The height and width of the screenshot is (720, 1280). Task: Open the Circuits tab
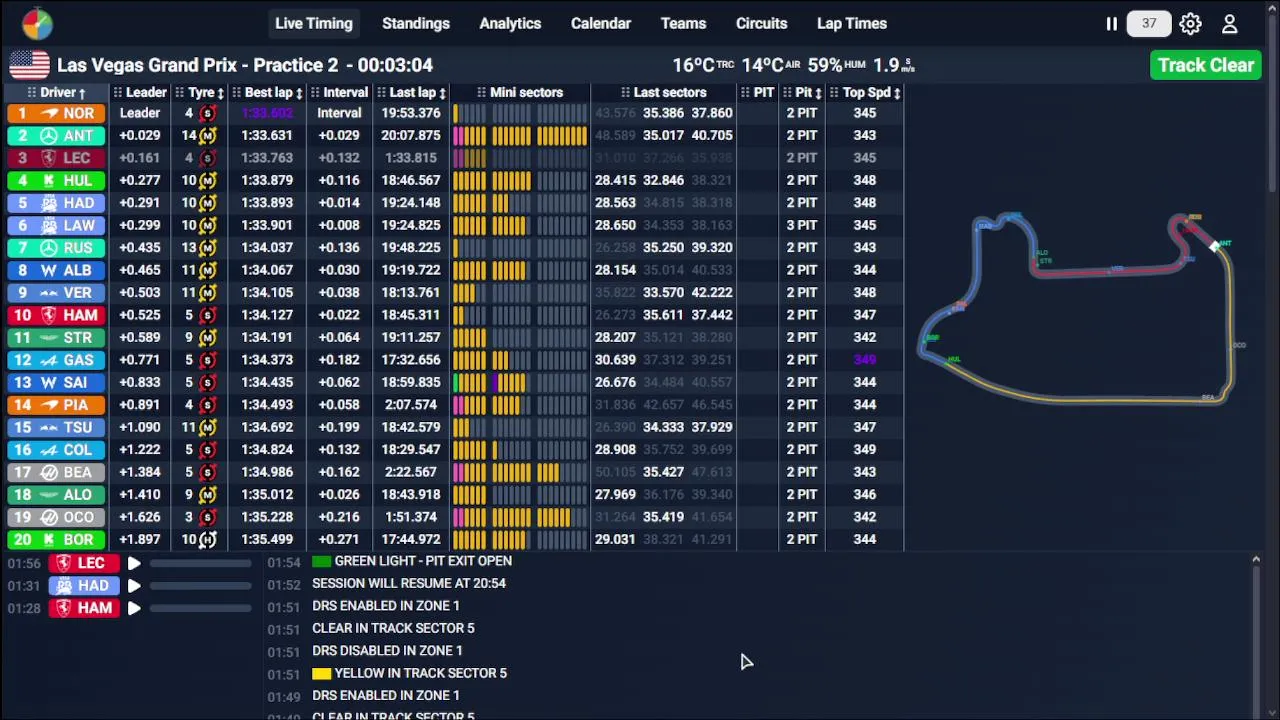[762, 23]
